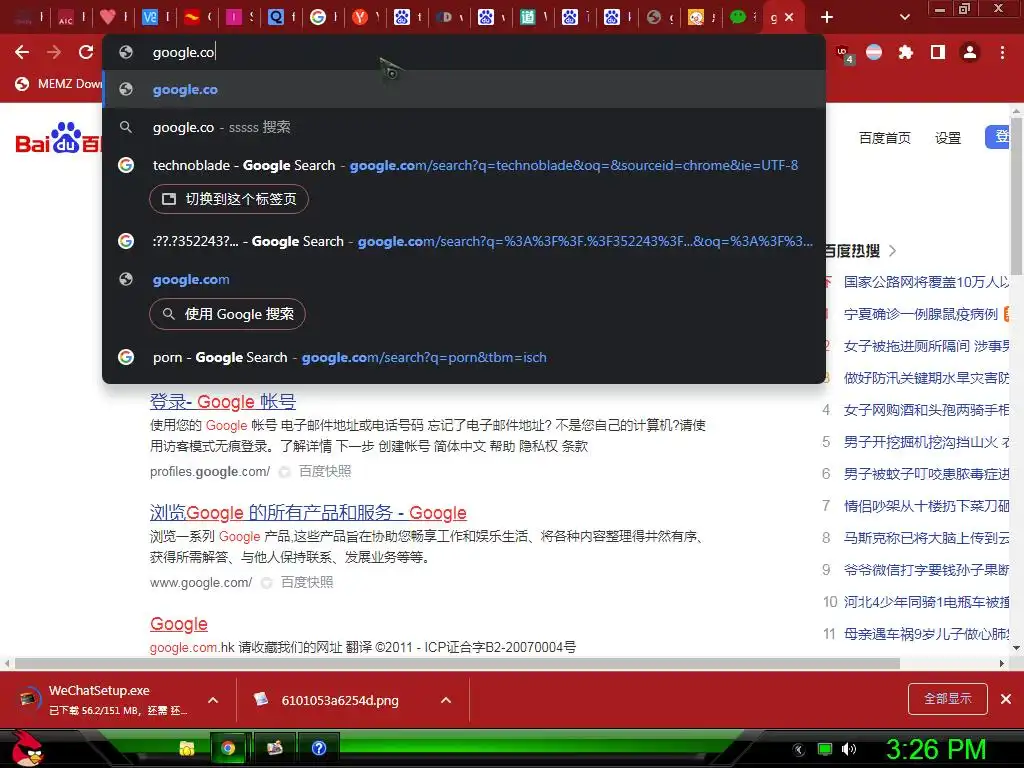Open the blue help question-mark taskbar icon

pos(319,748)
